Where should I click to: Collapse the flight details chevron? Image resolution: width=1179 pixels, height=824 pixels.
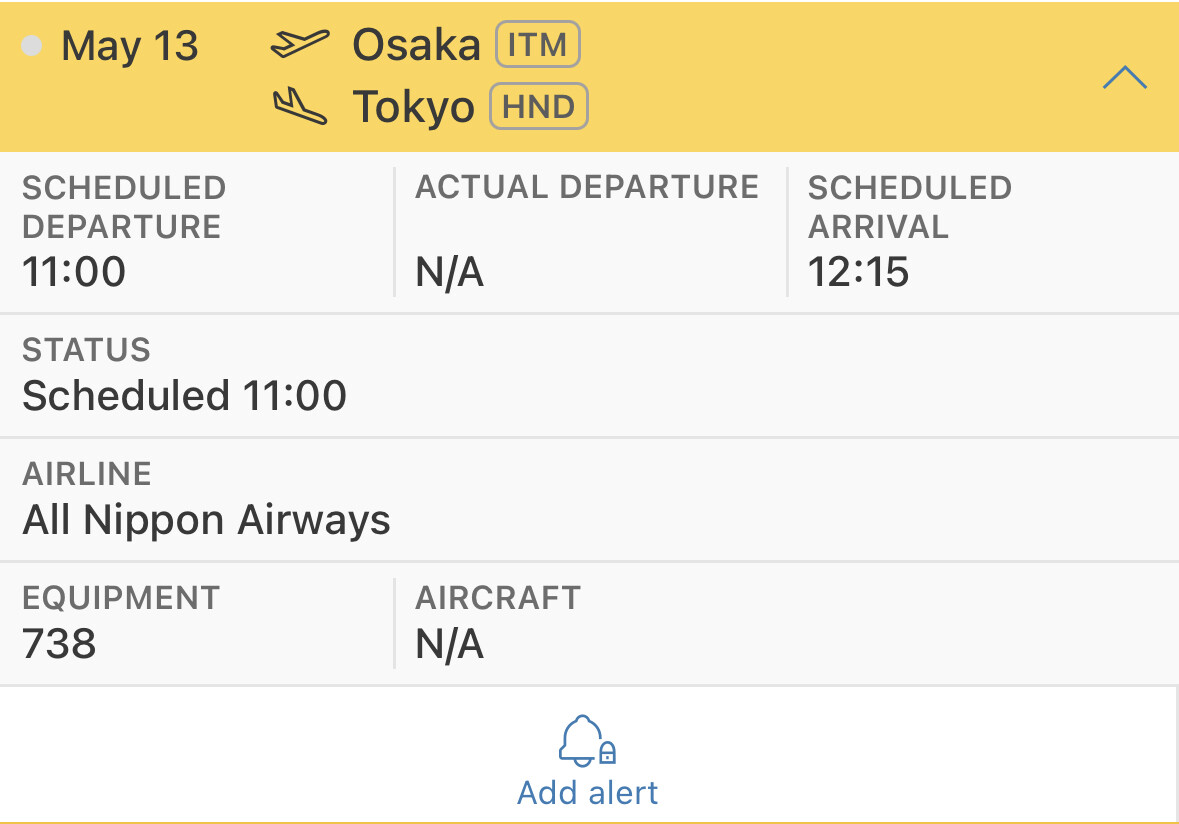(x=1124, y=78)
